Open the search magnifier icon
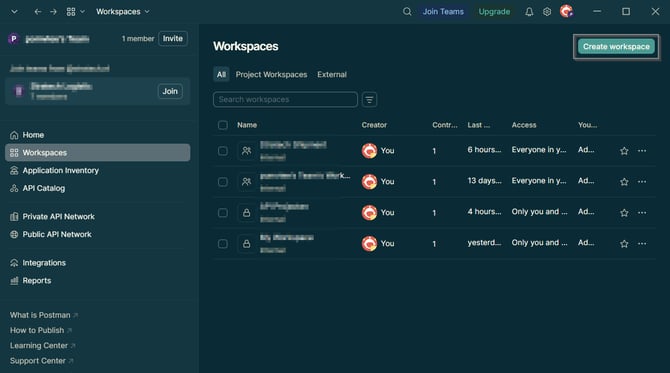Screen dimensions: 670x373 pos(407,12)
